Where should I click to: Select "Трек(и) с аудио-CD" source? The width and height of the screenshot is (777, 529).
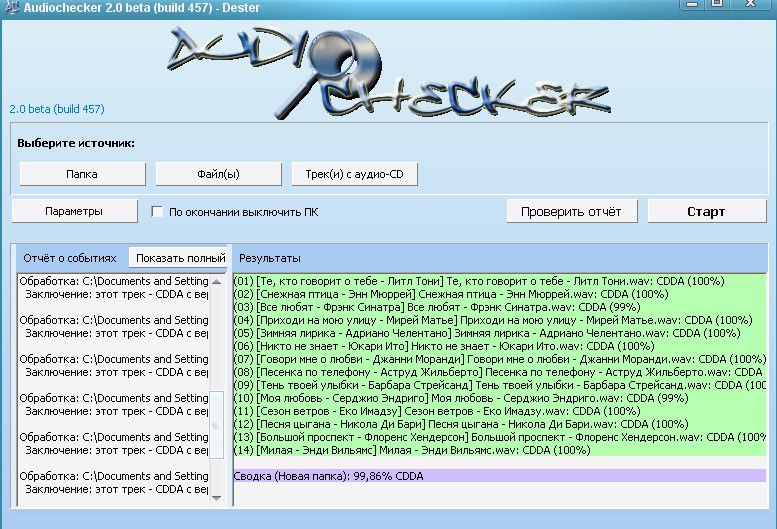(x=354, y=174)
